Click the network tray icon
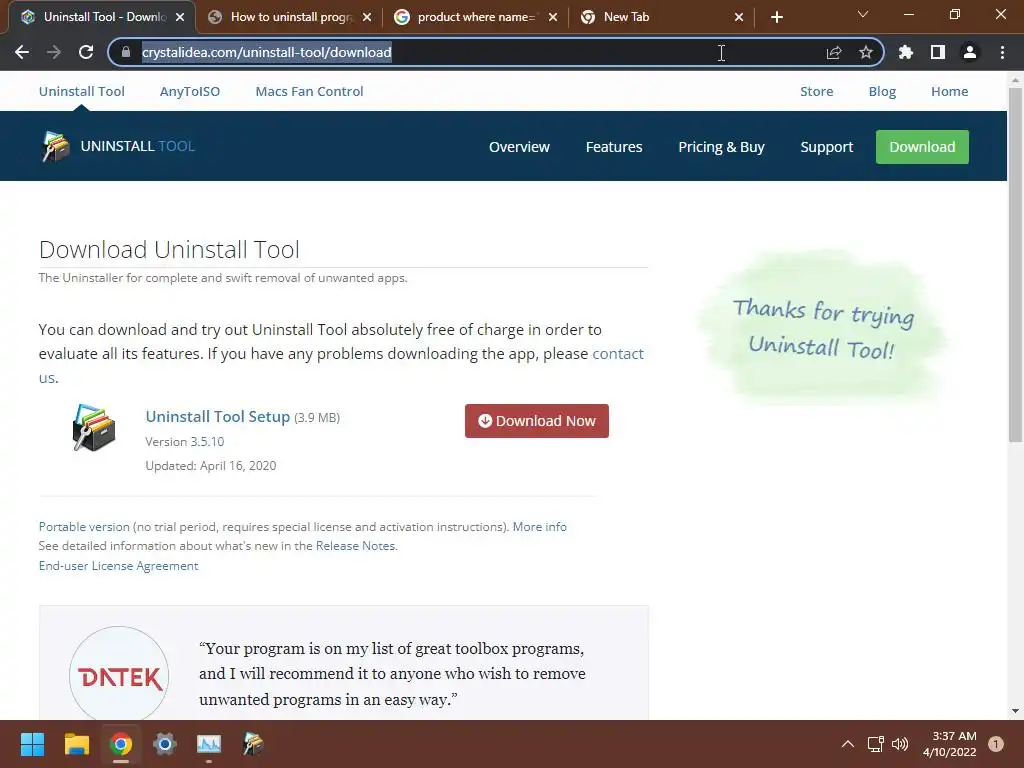This screenshot has height=768, width=1024. (875, 744)
